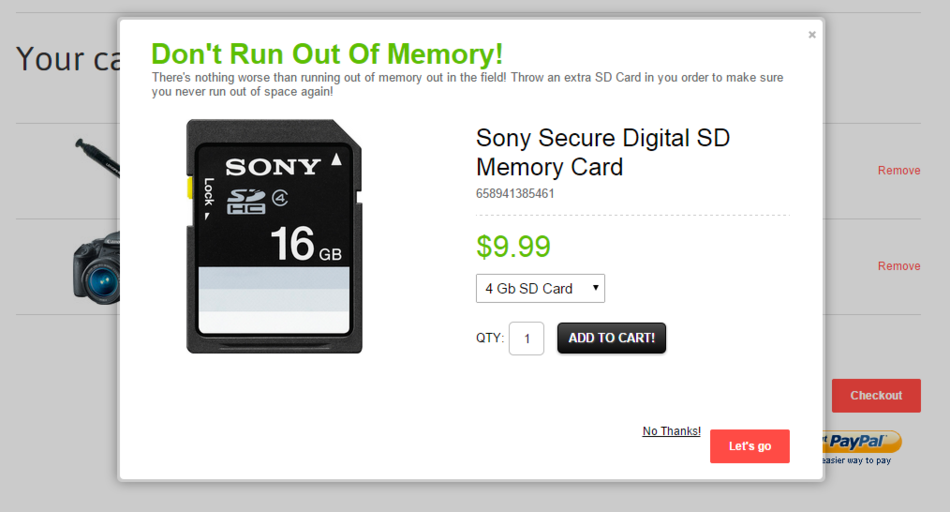Click the Remove link beside the camera item
This screenshot has height=512, width=950.
(x=899, y=266)
